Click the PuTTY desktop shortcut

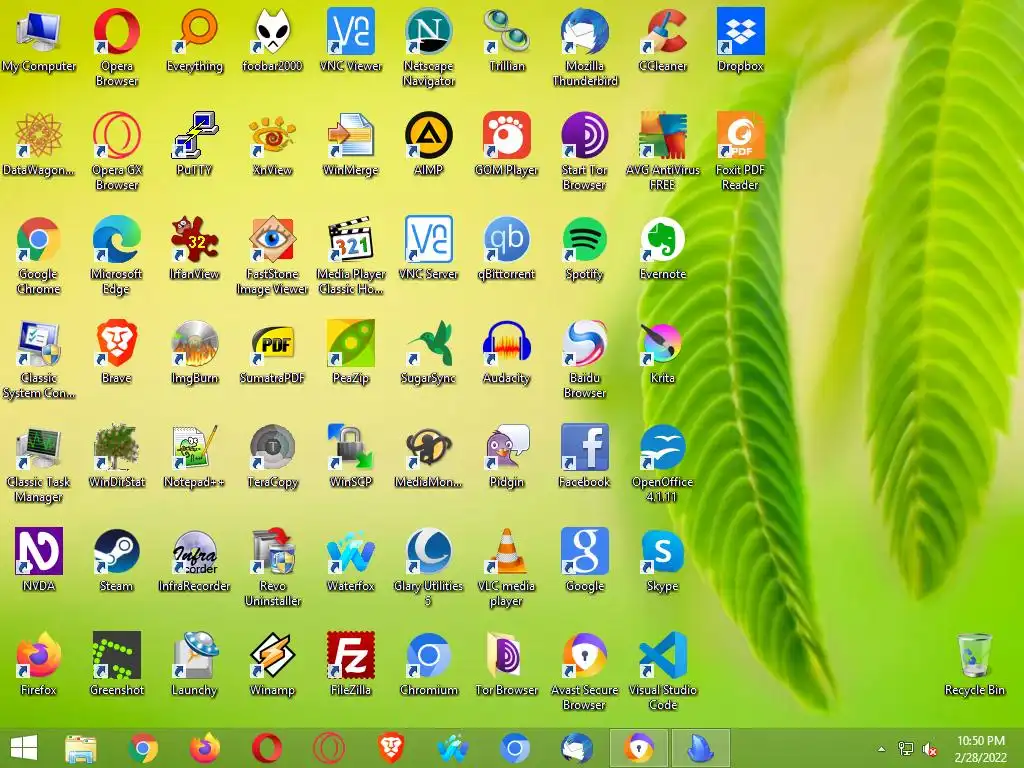tap(195, 144)
